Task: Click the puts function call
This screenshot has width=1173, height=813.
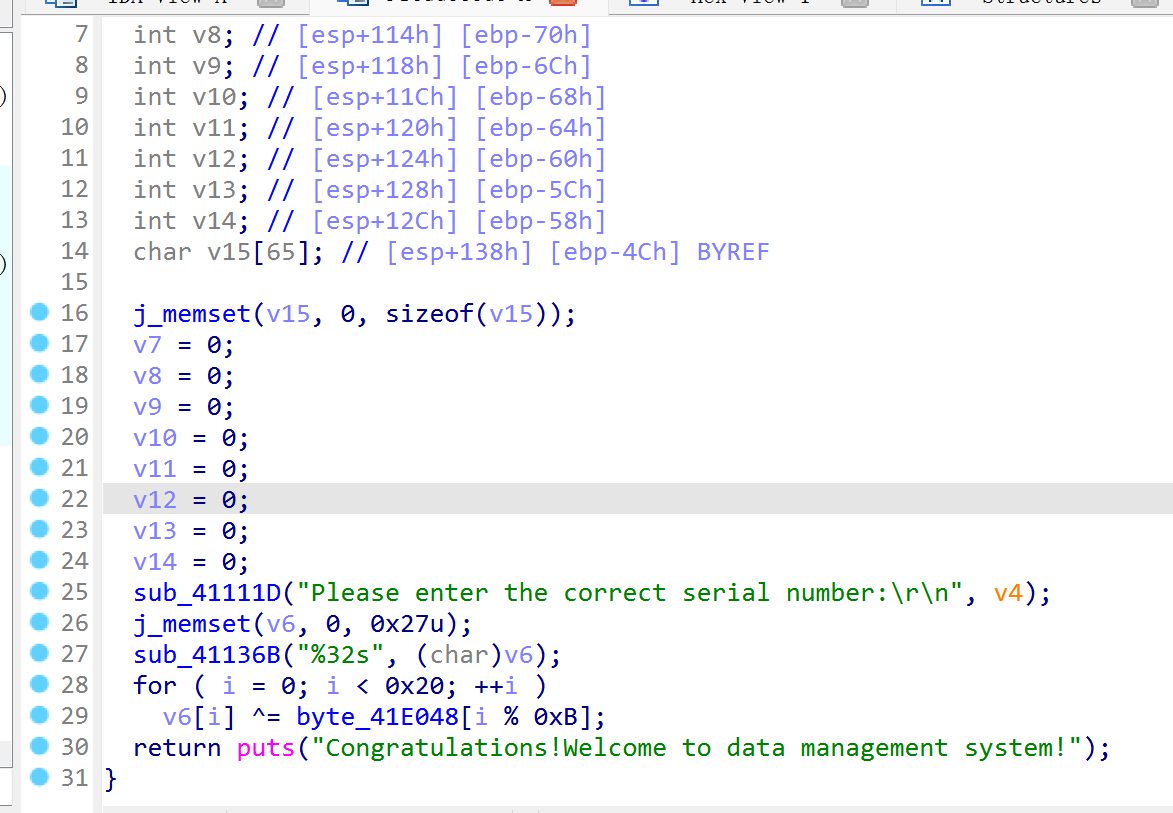Action: 265,748
